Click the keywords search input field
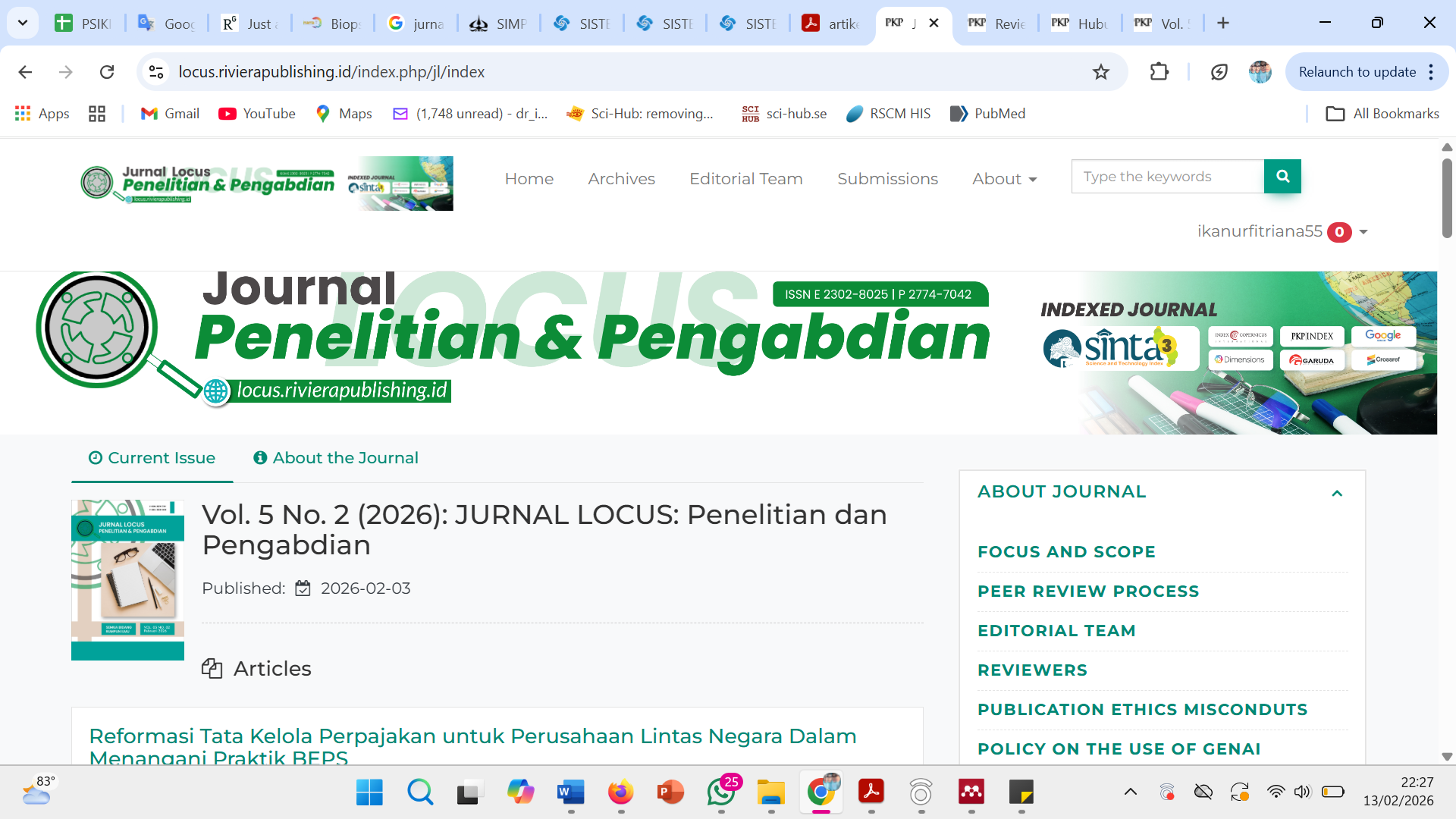This screenshot has height=819, width=1456. [x=1168, y=177]
